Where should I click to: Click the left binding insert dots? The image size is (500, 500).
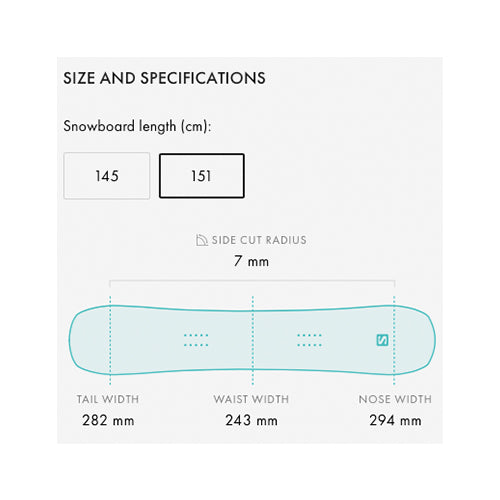coord(196,340)
